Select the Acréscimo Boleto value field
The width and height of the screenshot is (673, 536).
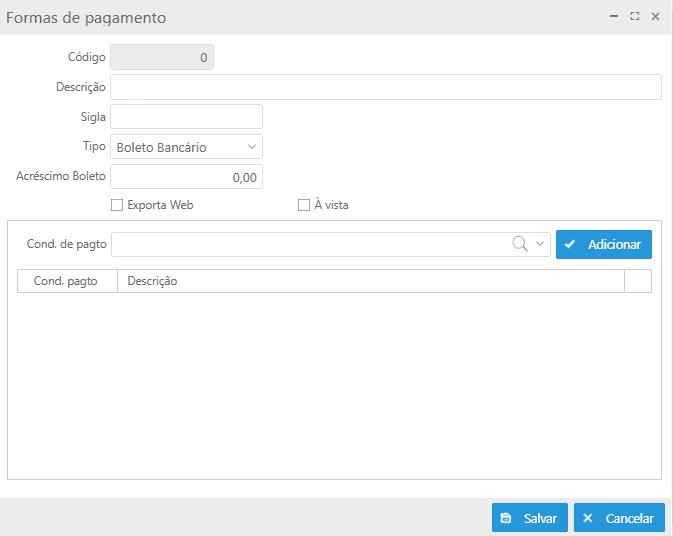pos(186,177)
